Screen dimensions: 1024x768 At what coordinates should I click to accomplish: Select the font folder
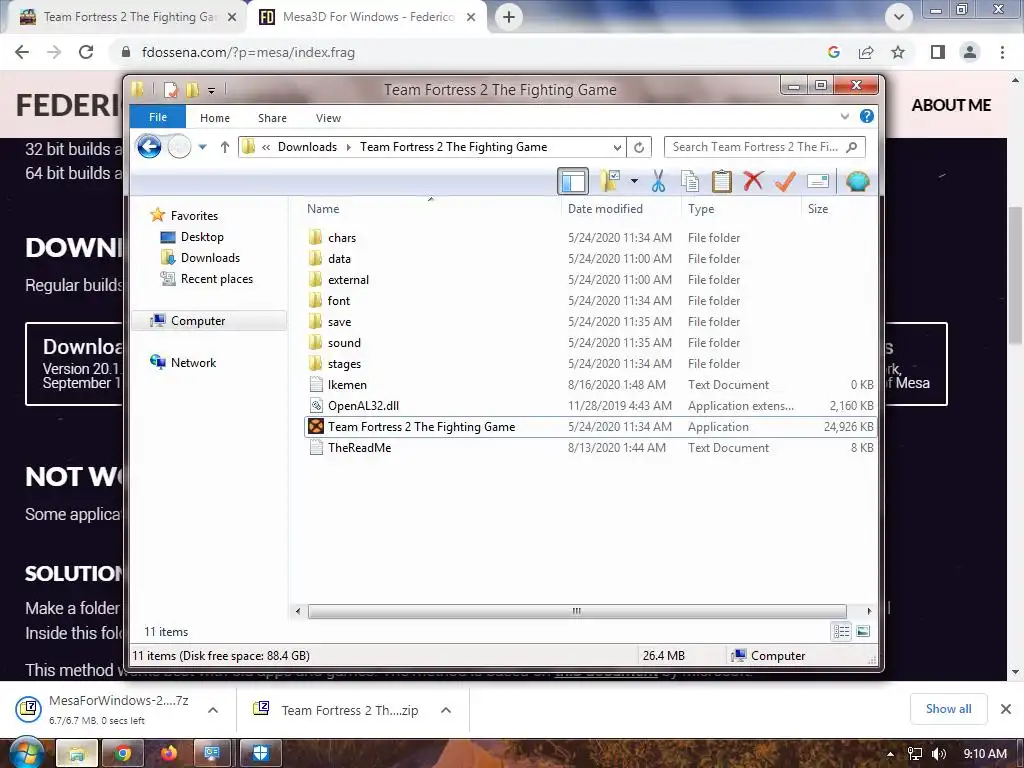tap(590, 300)
